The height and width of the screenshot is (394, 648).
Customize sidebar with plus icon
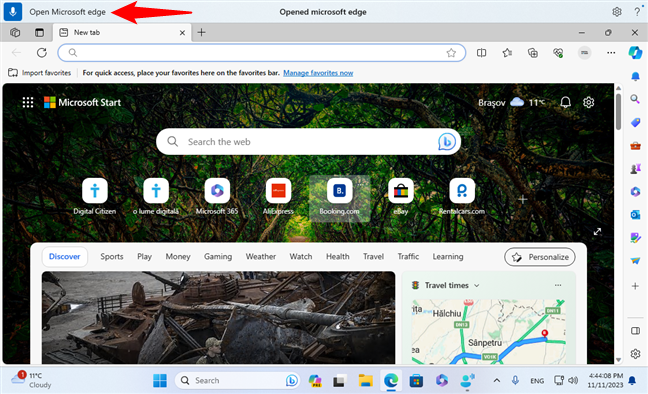coord(635,286)
